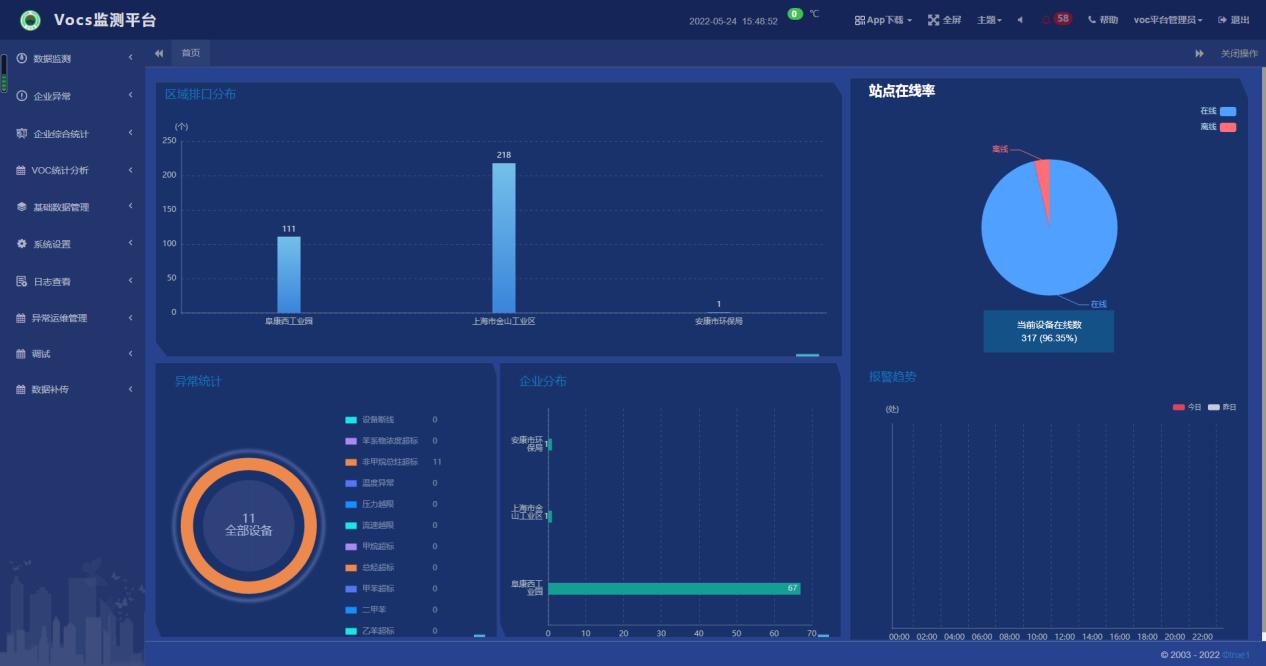Toggle the 离线 legend in 站点在线率 chart

1227,127
